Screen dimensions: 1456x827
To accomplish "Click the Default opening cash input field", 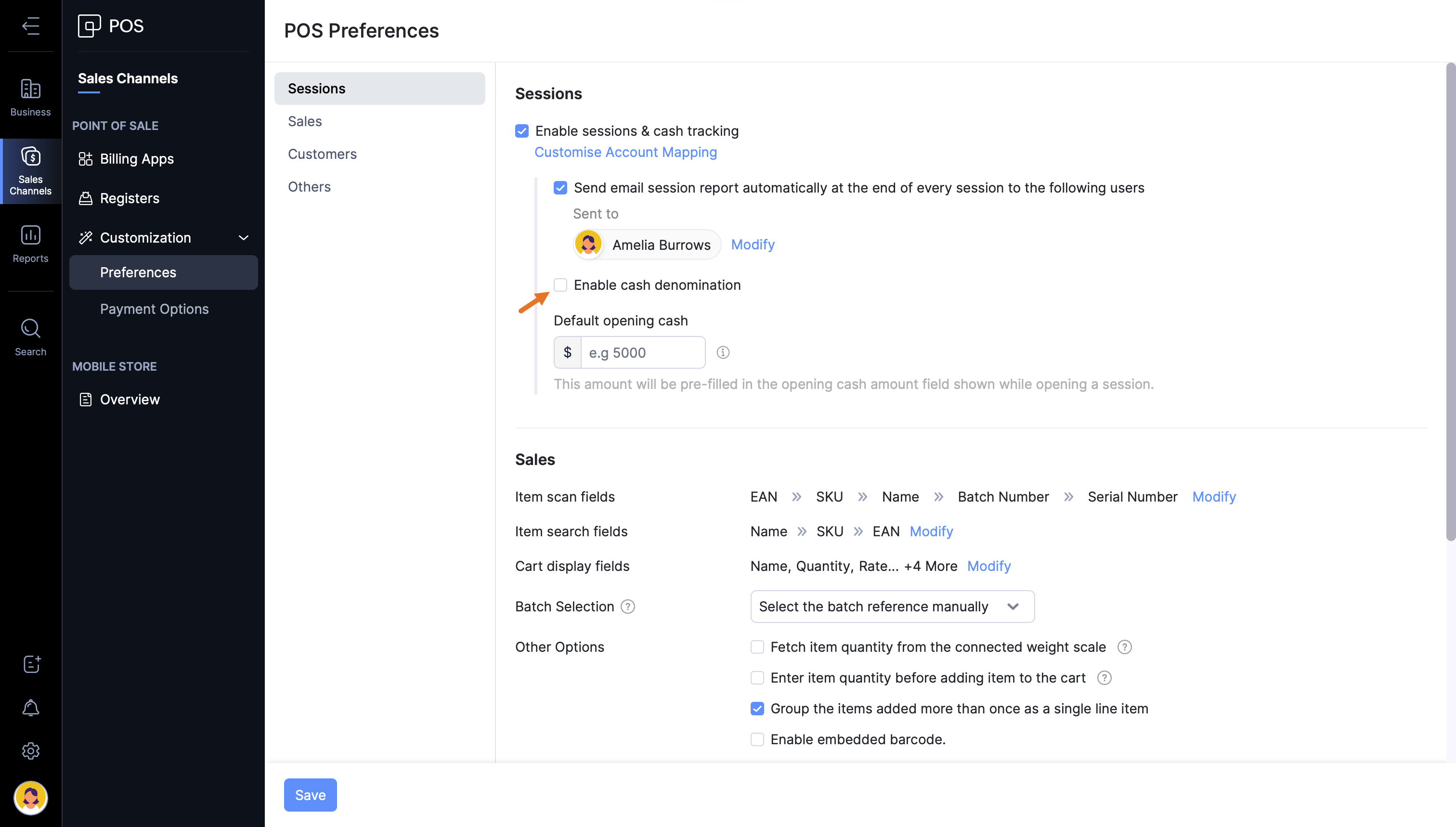I will (x=642, y=353).
